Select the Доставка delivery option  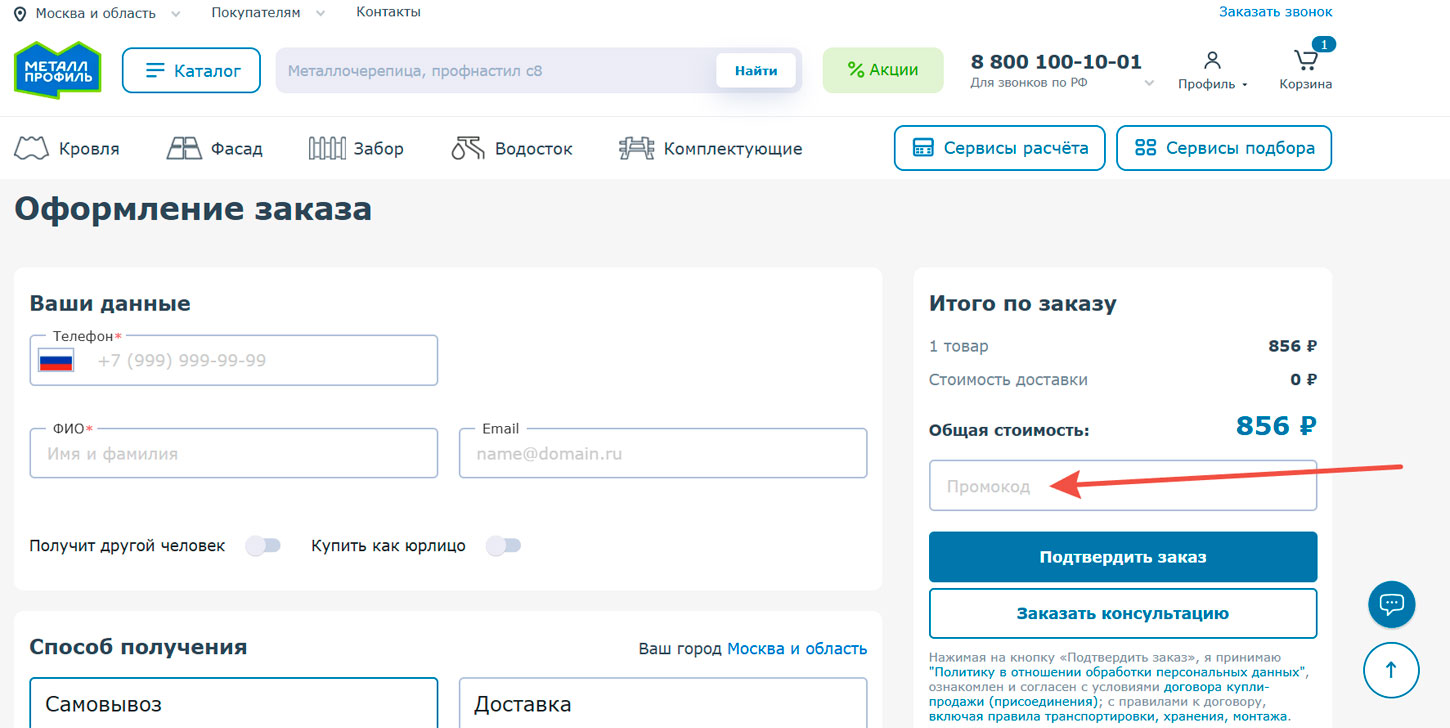tap(663, 702)
